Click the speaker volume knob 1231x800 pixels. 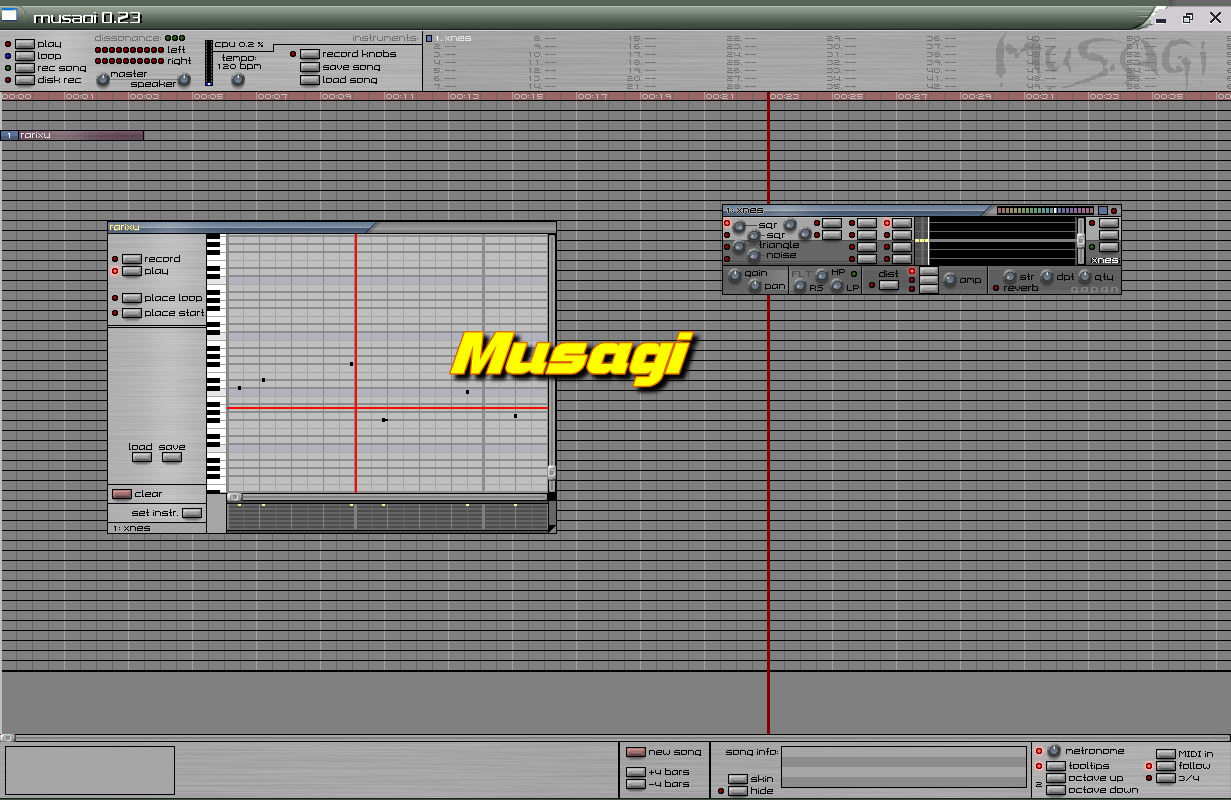tap(184, 80)
